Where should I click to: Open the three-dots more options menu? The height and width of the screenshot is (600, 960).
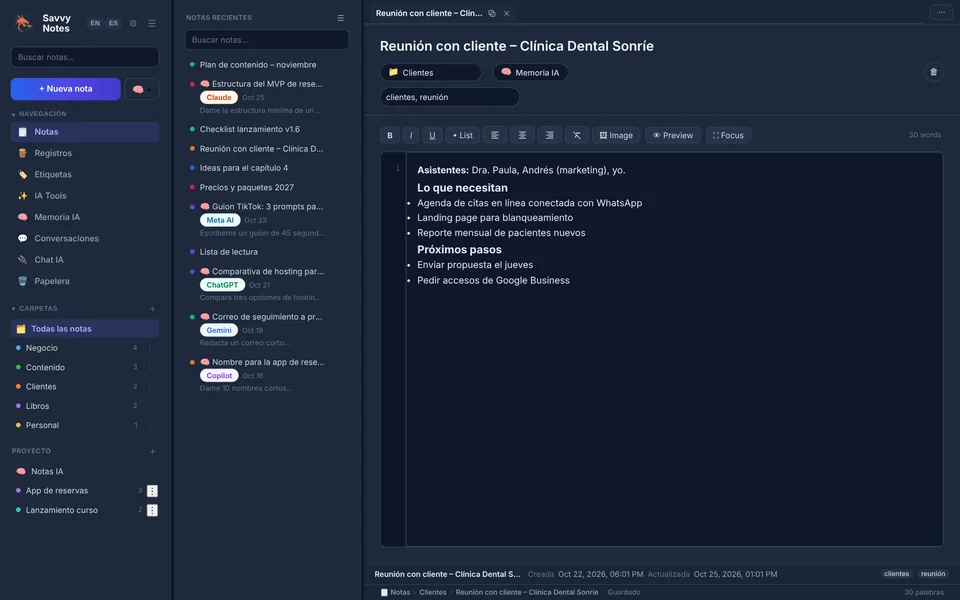pyautogui.click(x=941, y=12)
